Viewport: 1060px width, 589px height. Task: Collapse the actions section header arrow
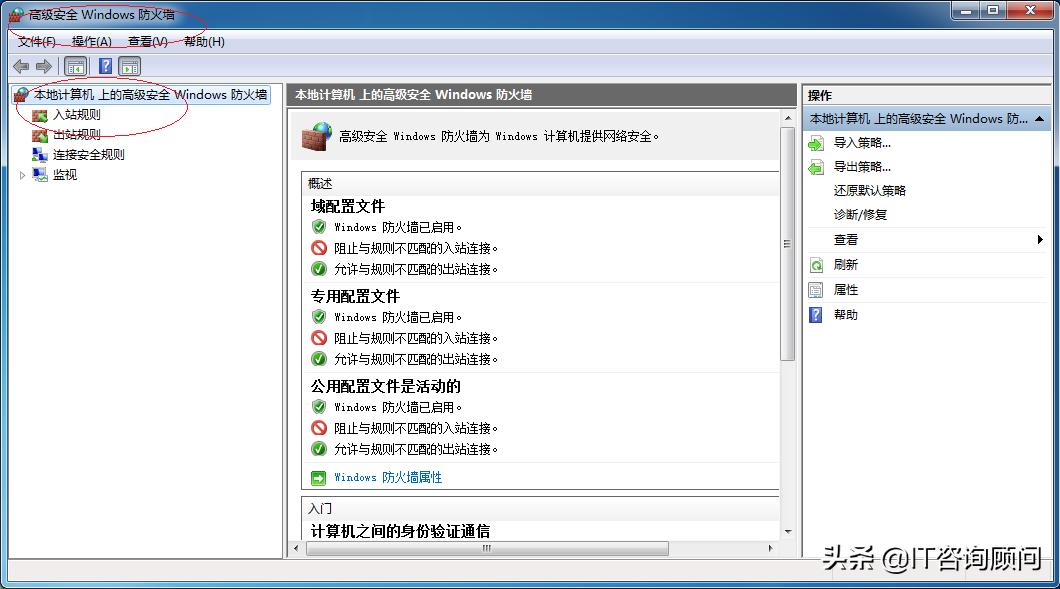tap(1039, 119)
